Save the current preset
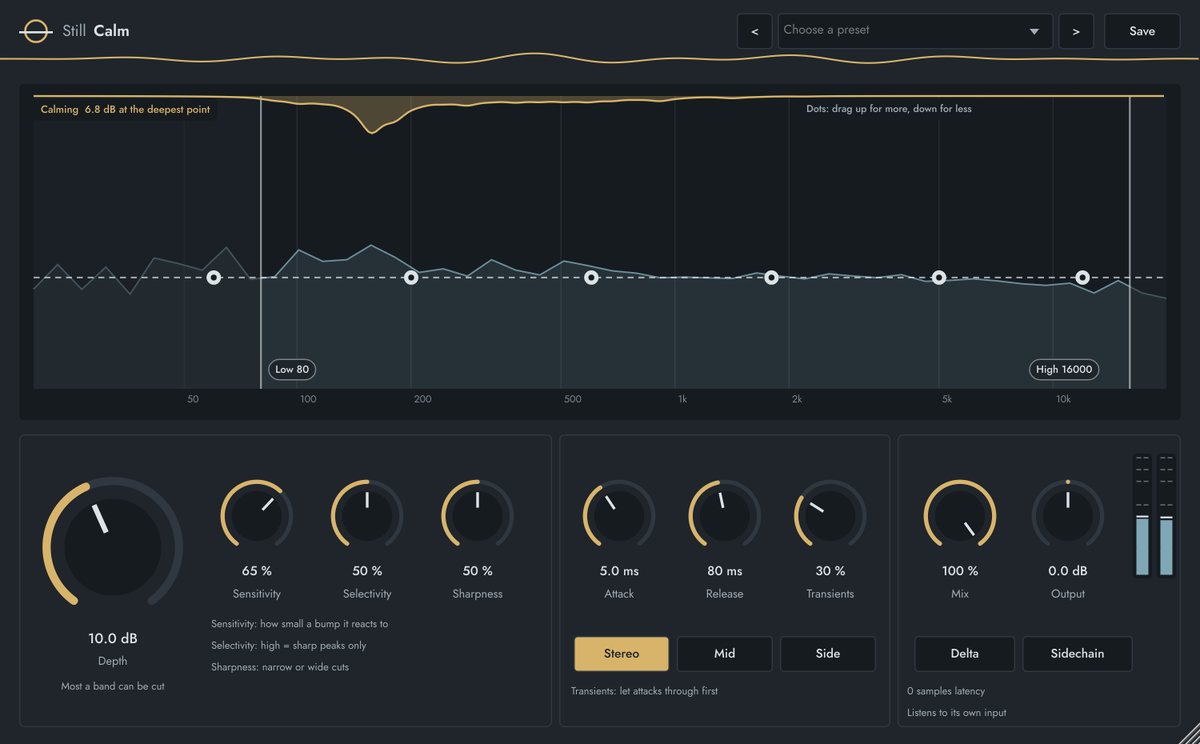Viewport: 1200px width, 744px height. (1142, 31)
